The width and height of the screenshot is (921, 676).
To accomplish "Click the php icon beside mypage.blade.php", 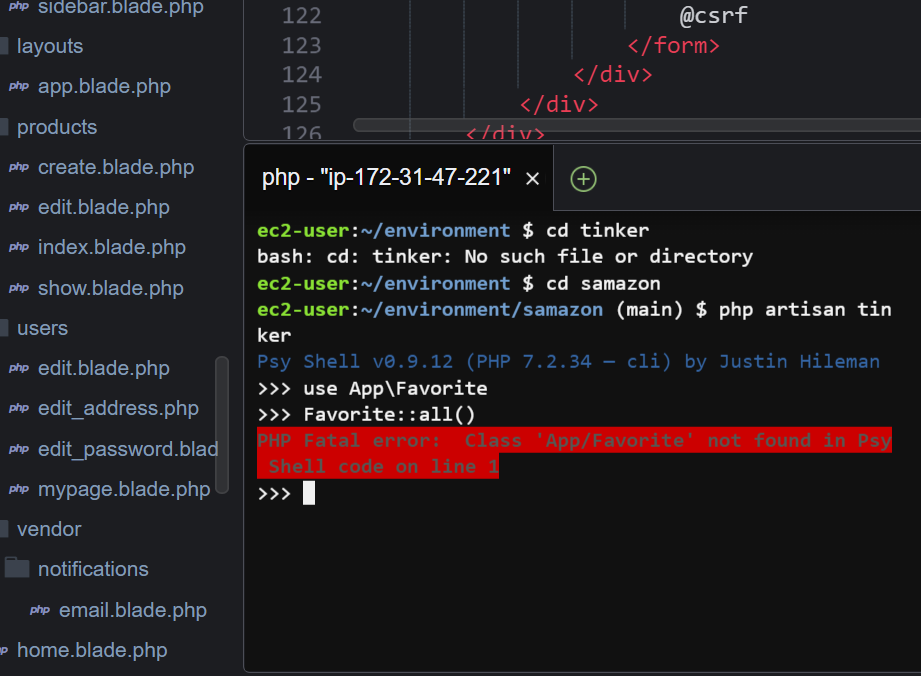I will [x=18, y=489].
